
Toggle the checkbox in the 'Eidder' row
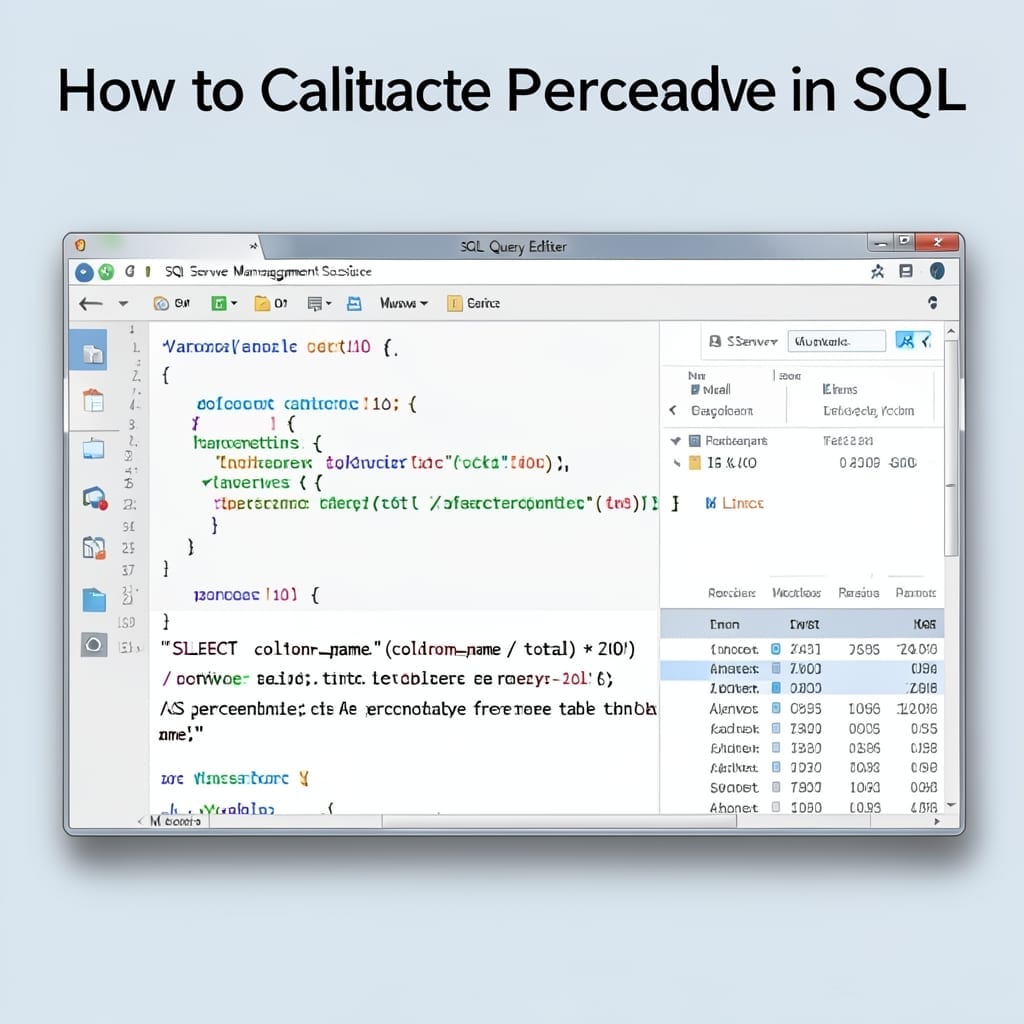776,748
